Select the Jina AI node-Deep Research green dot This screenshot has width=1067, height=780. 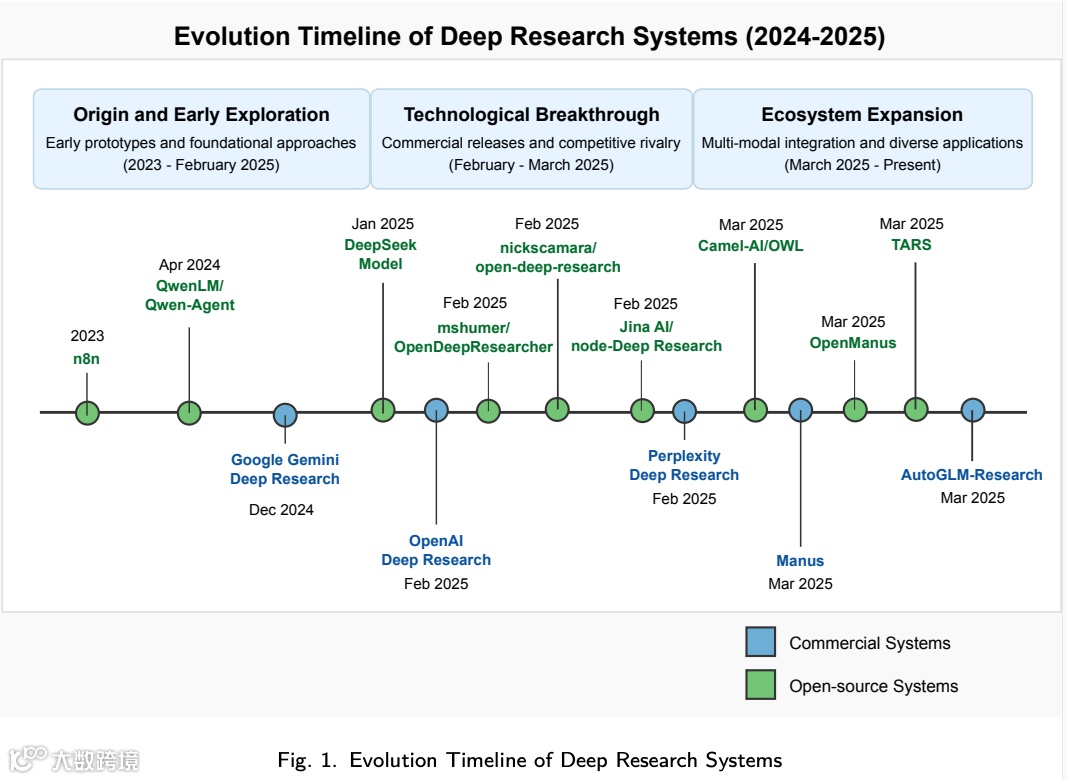pos(642,410)
